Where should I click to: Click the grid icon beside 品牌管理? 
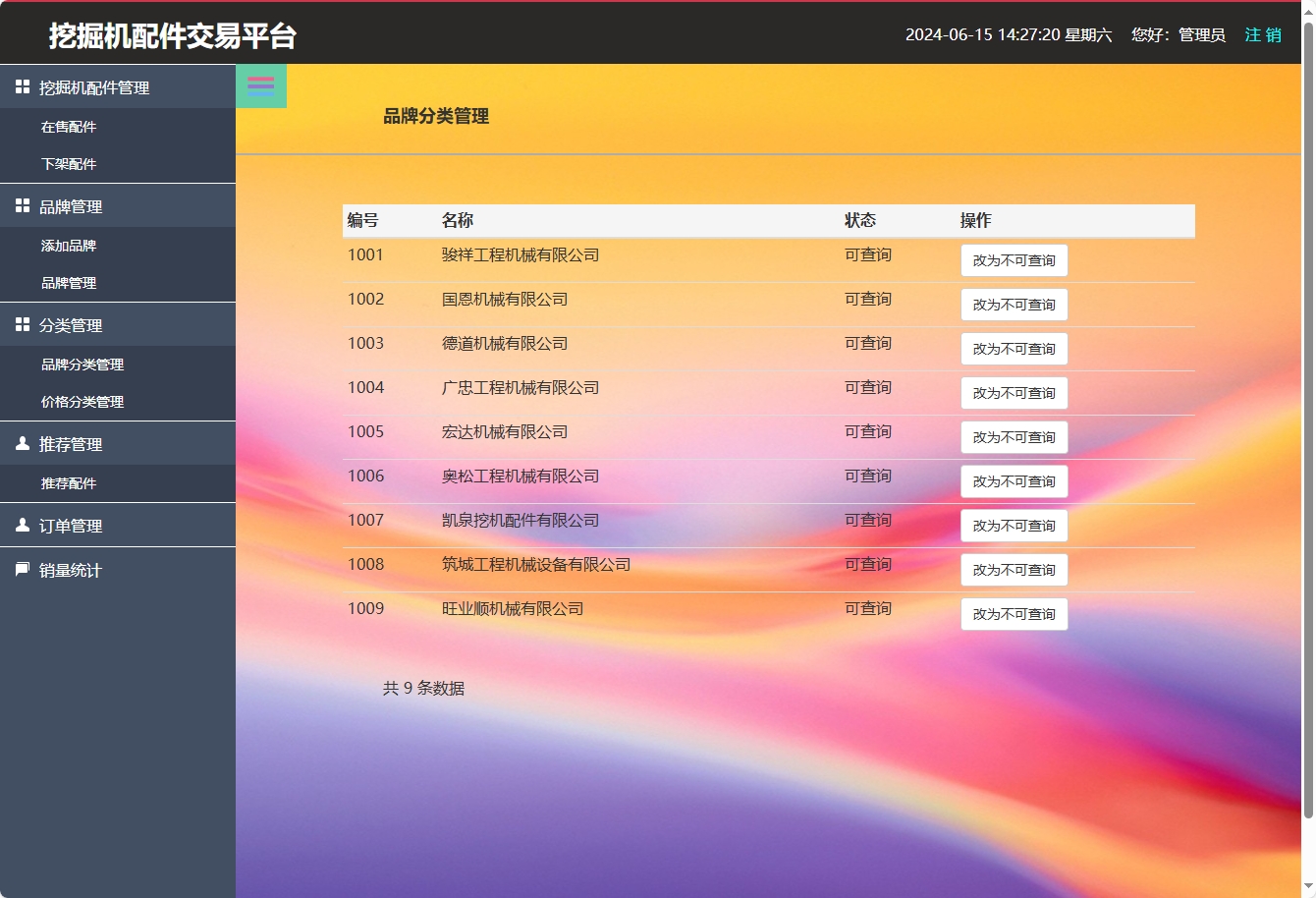pos(22,205)
